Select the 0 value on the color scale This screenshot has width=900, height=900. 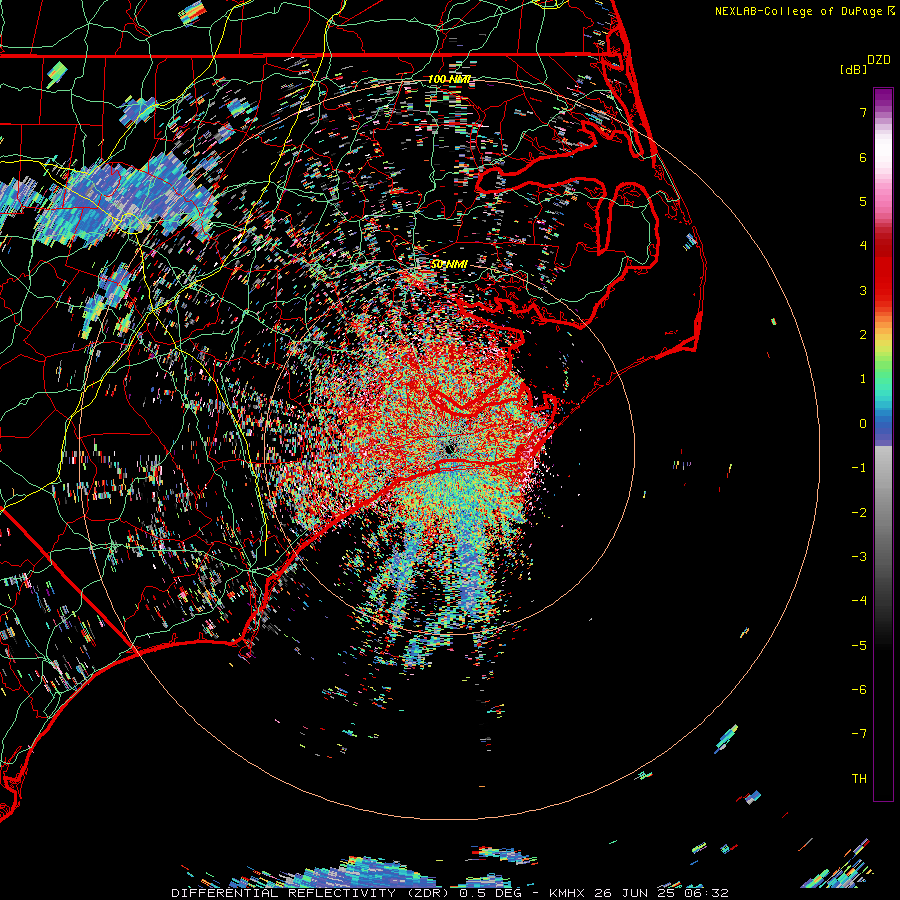click(863, 423)
